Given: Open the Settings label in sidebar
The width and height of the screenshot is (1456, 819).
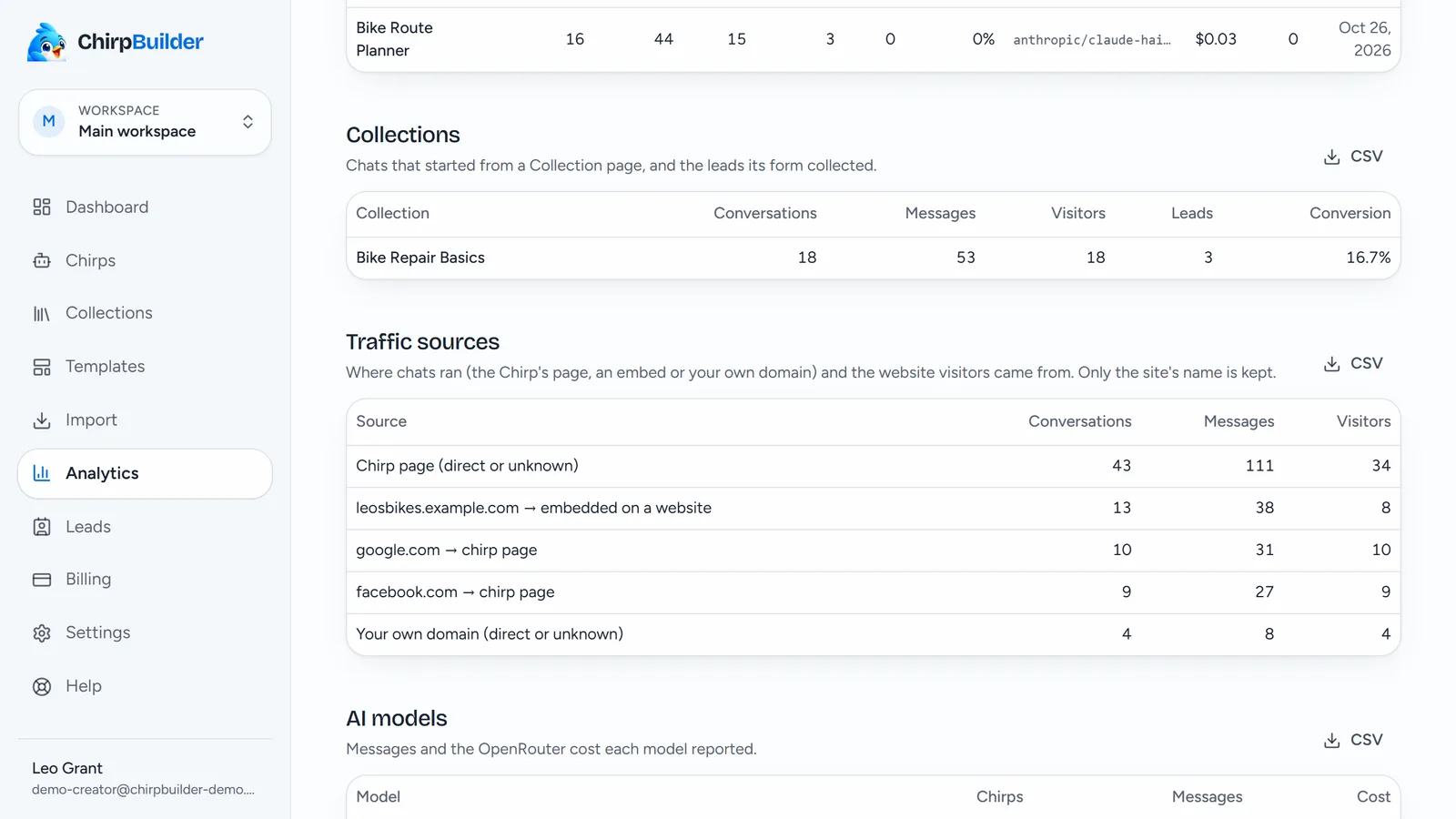Looking at the screenshot, I should [97, 633].
